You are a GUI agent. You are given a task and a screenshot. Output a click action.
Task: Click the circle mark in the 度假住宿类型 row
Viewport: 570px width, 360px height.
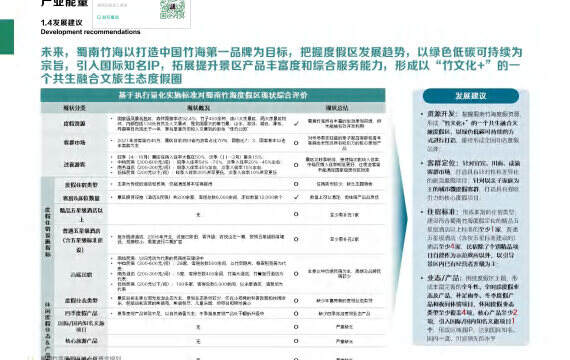(296, 184)
